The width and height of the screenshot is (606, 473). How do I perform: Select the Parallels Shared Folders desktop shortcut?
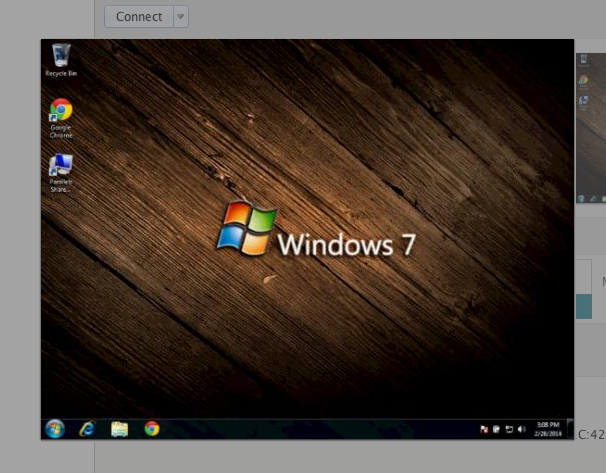61,173
